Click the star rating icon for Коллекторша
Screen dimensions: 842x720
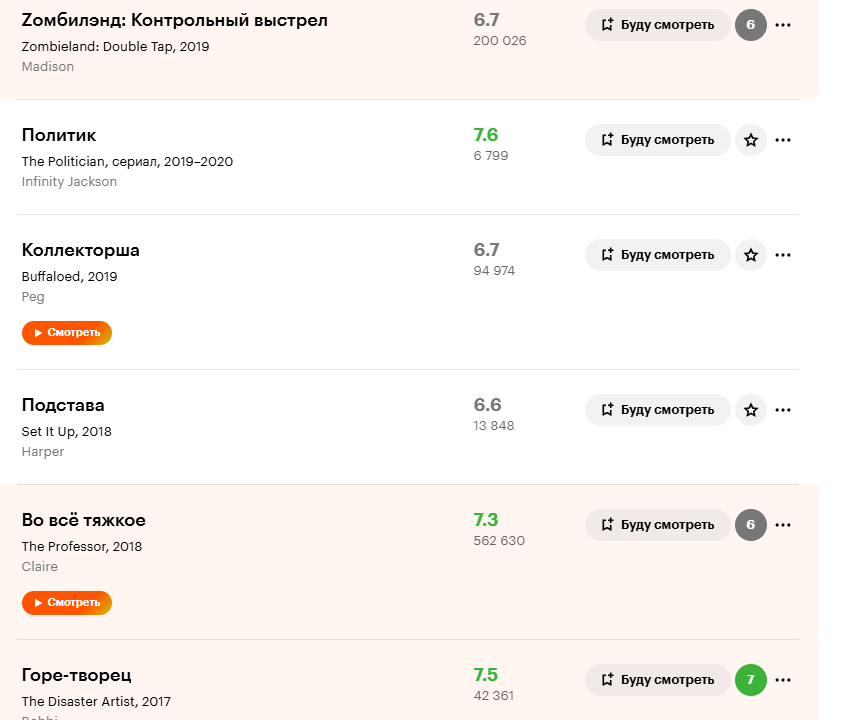click(751, 255)
